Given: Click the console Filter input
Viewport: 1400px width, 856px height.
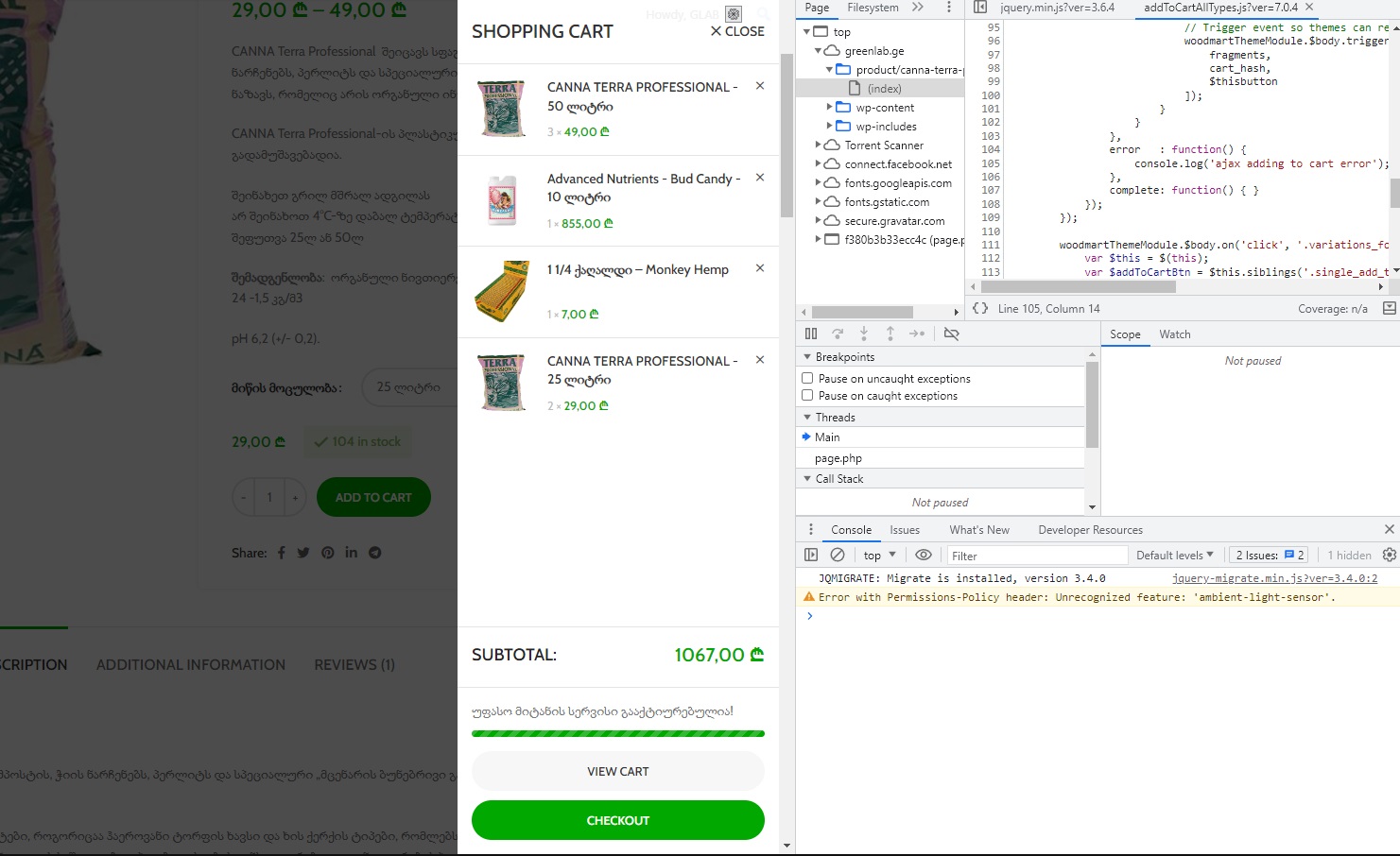Looking at the screenshot, I should (x=1038, y=556).
